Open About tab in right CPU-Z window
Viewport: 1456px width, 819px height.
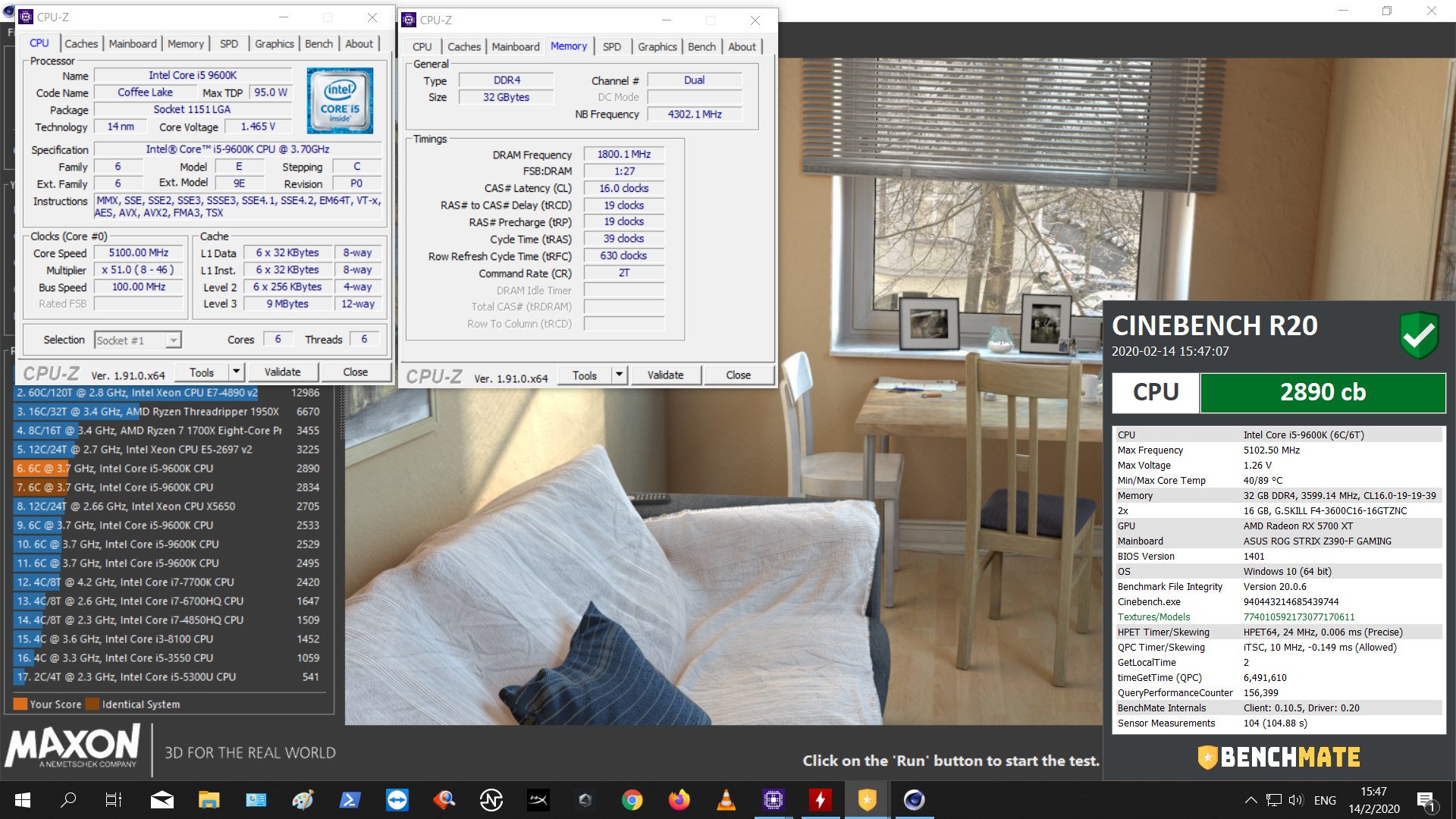point(742,46)
